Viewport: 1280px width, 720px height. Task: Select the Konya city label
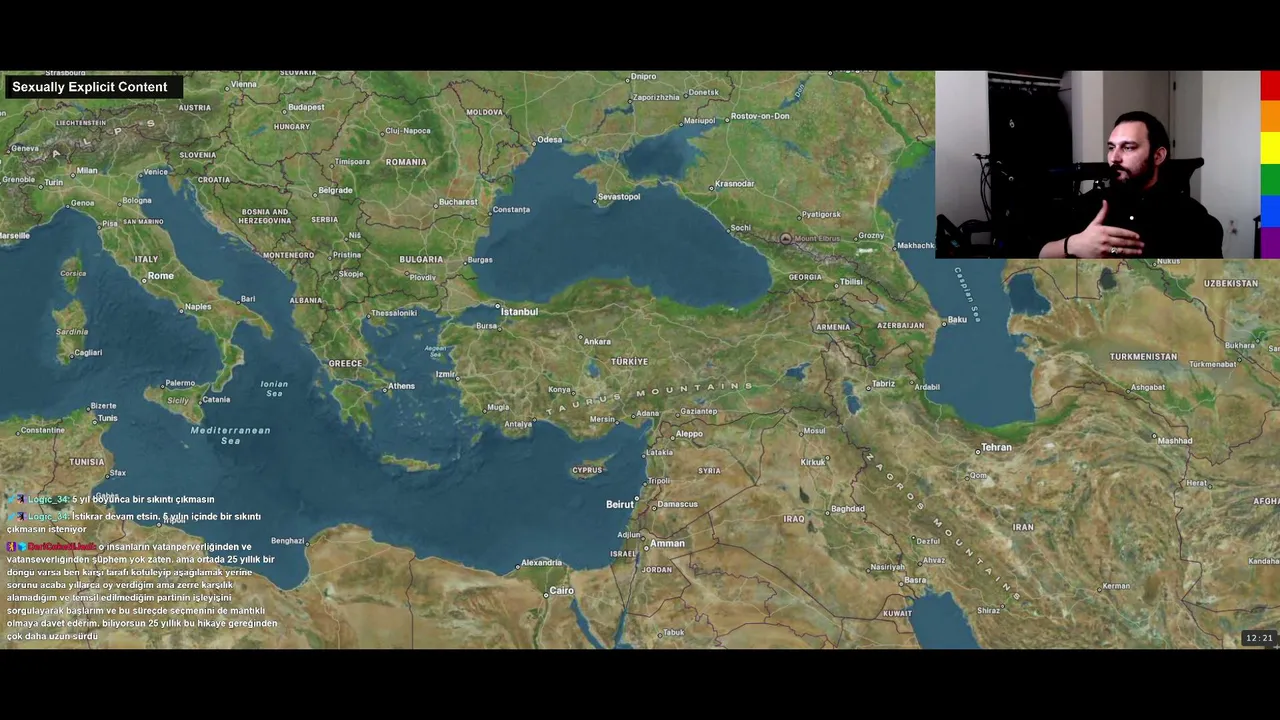[x=559, y=390]
